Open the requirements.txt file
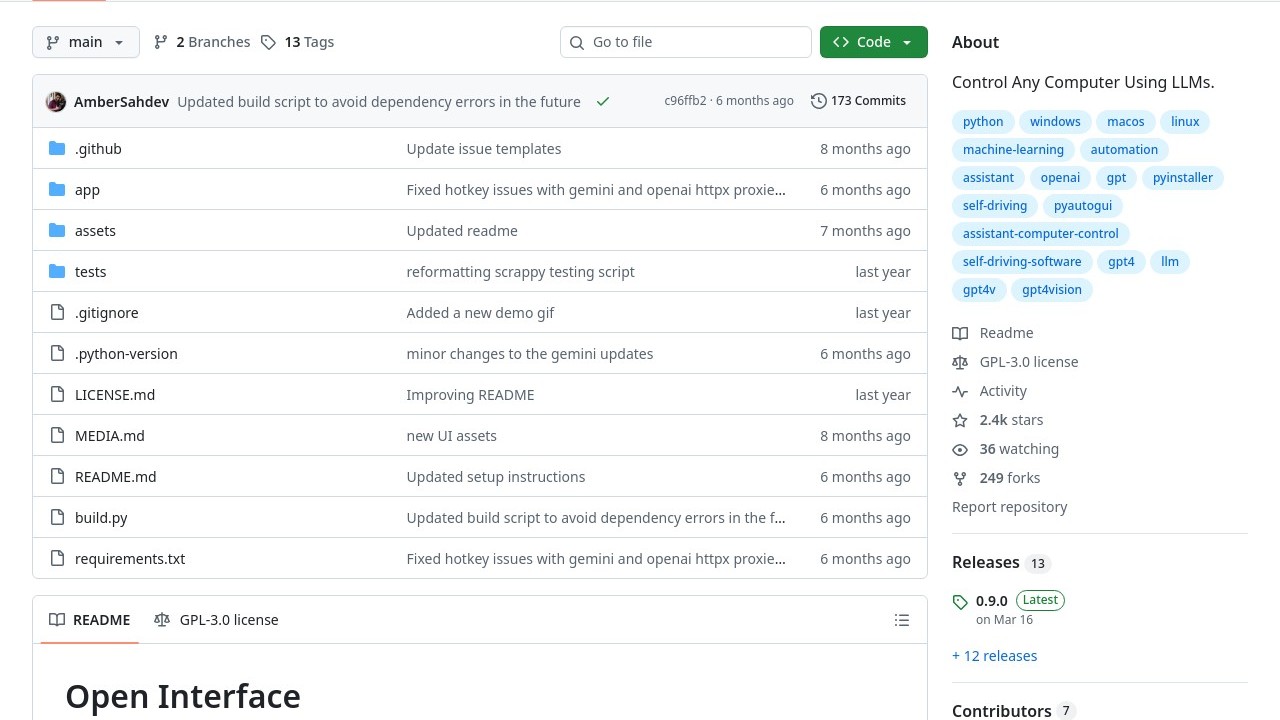Screen dimensions: 1280x720 [x=130, y=559]
